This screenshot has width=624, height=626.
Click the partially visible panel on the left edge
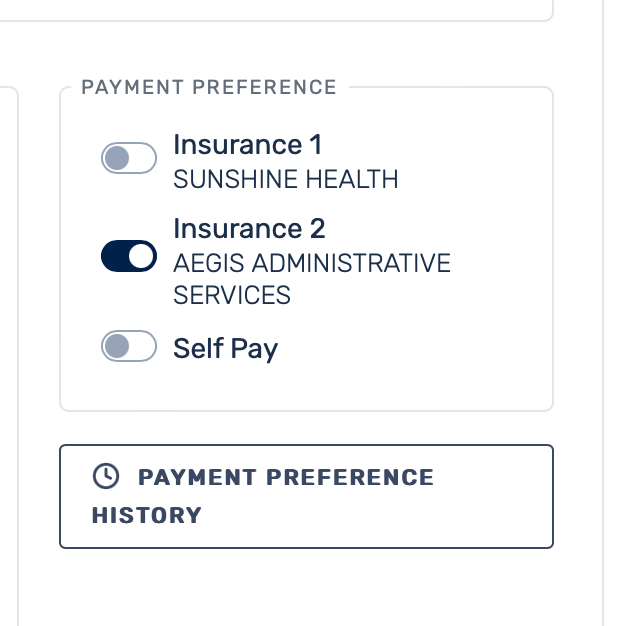8,350
